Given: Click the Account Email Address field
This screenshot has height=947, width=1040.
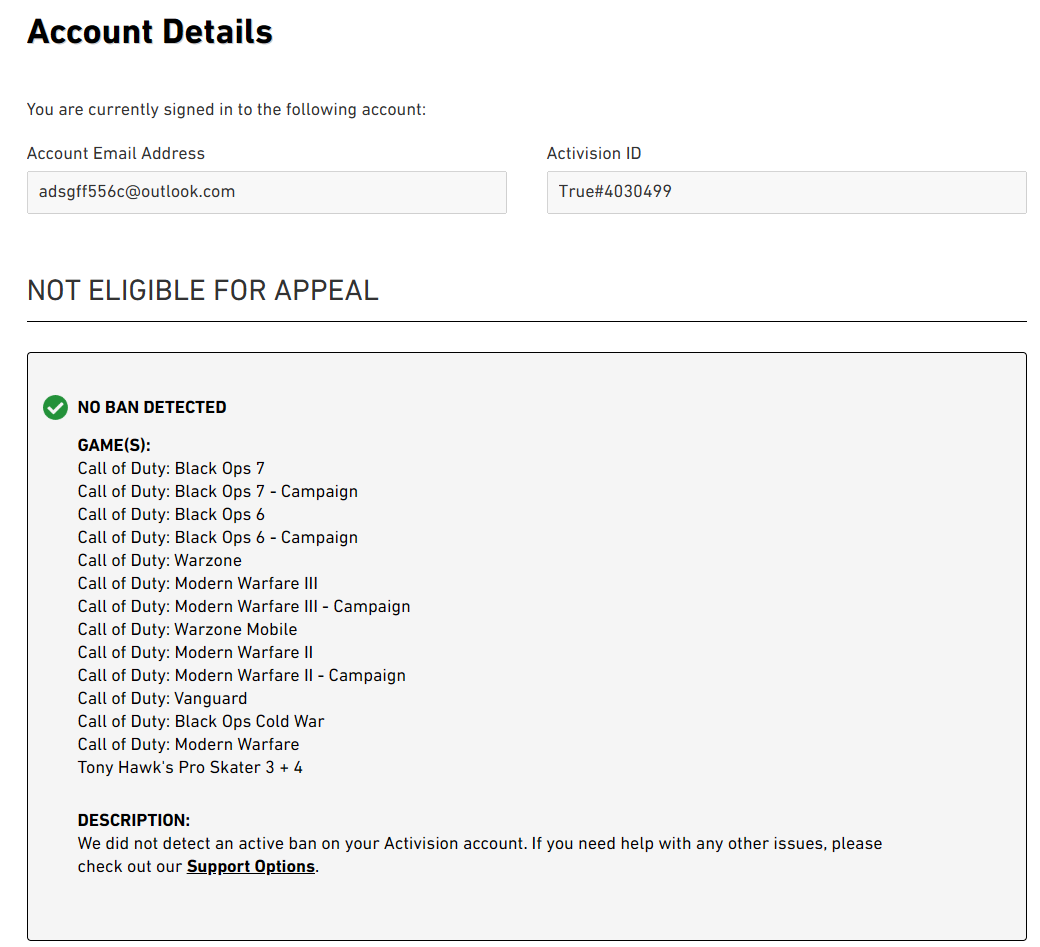Looking at the screenshot, I should tap(266, 192).
